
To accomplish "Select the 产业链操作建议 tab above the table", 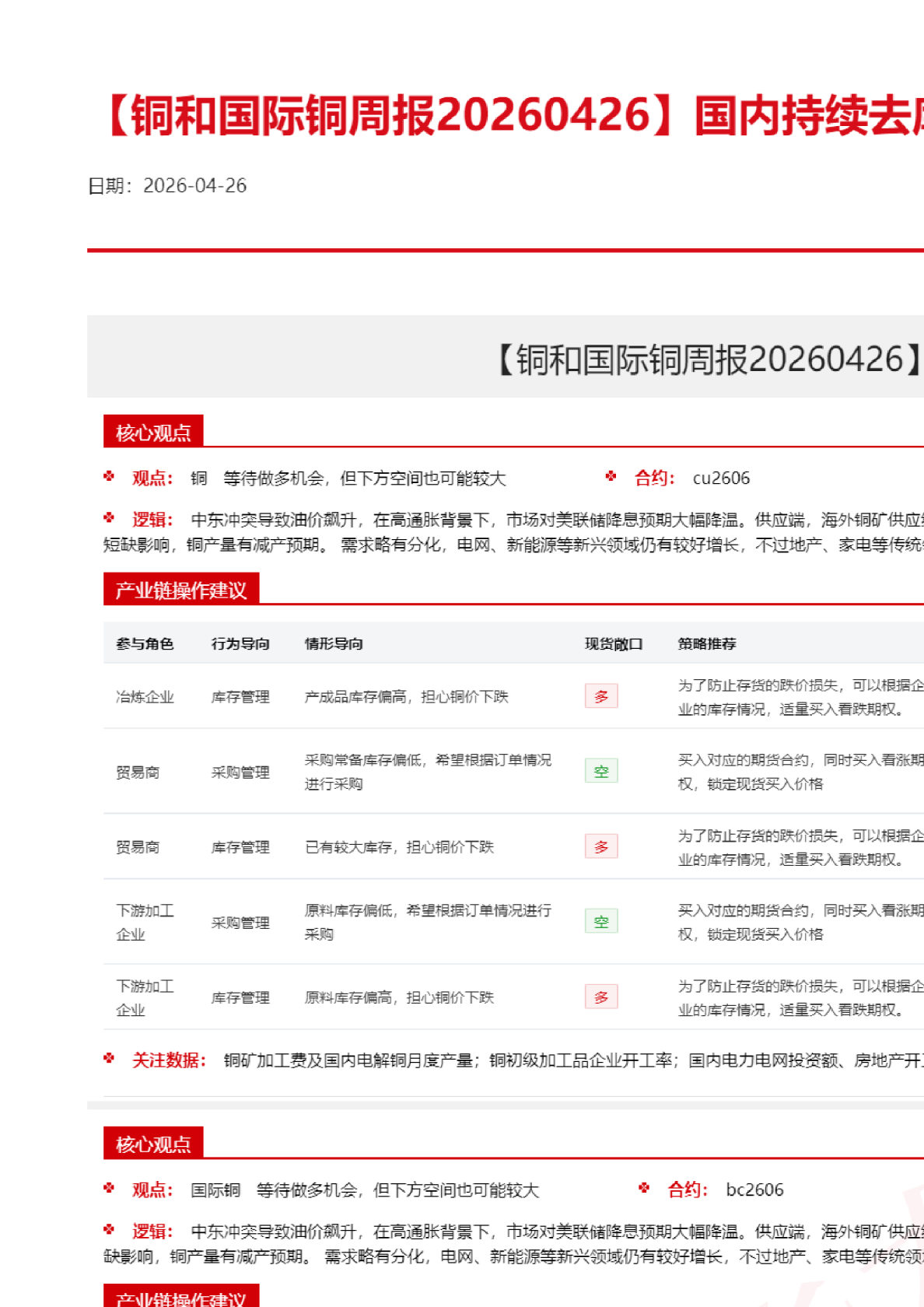I will tap(181, 590).
